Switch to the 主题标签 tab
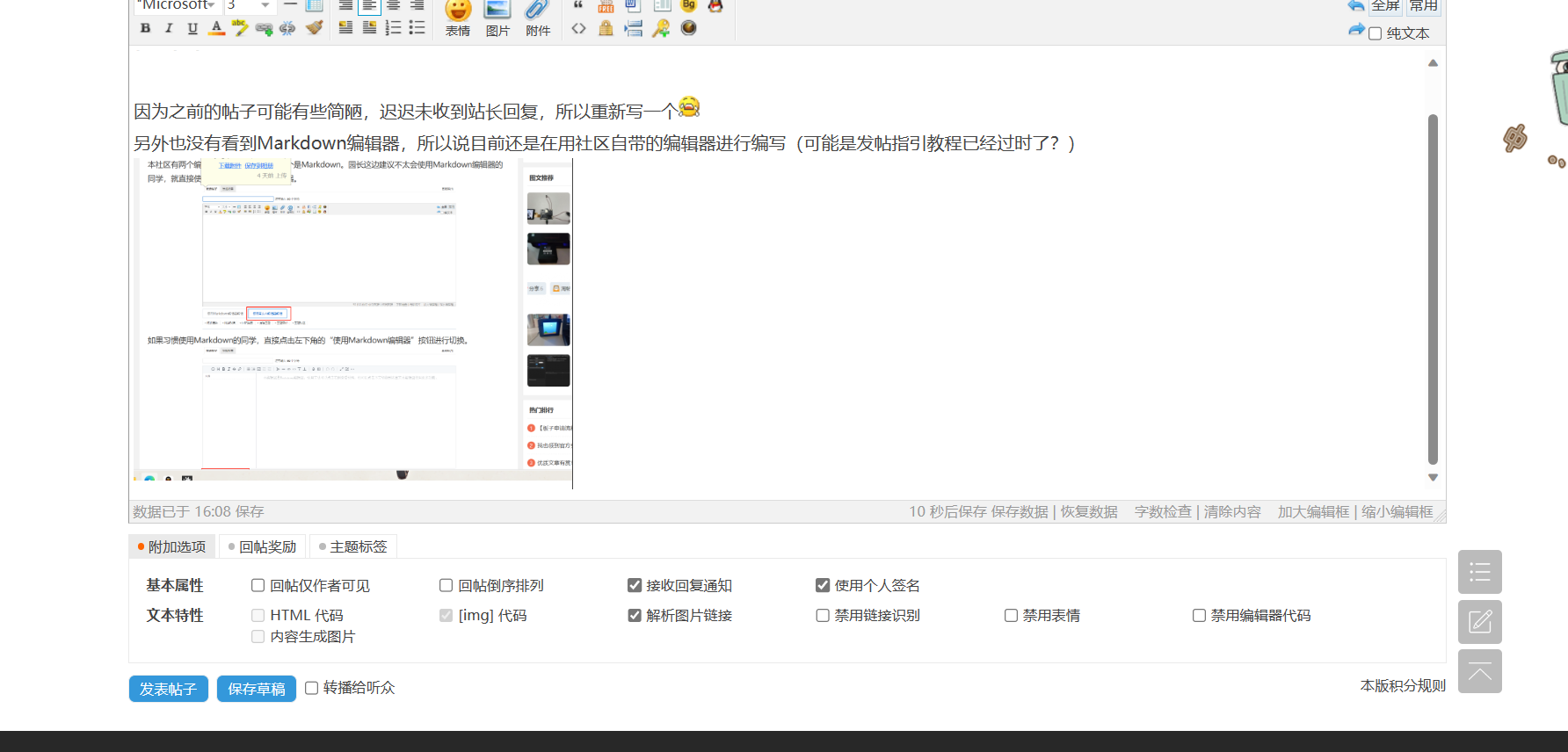Image resolution: width=1568 pixels, height=752 pixels. [x=353, y=546]
